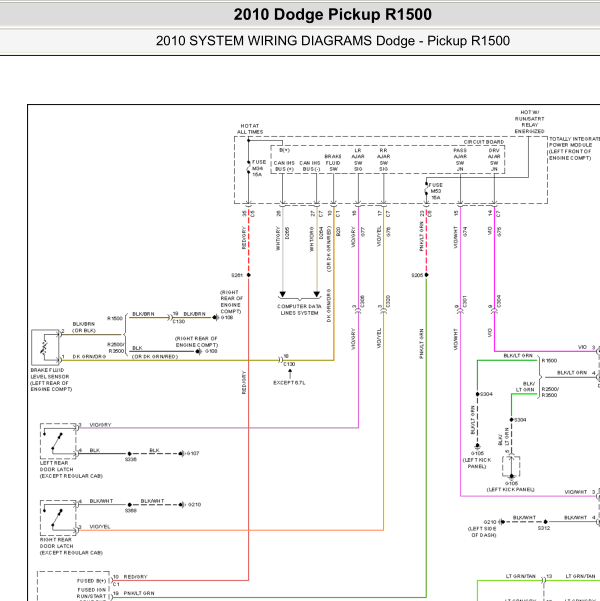Click the S205 splice label

click(417, 275)
